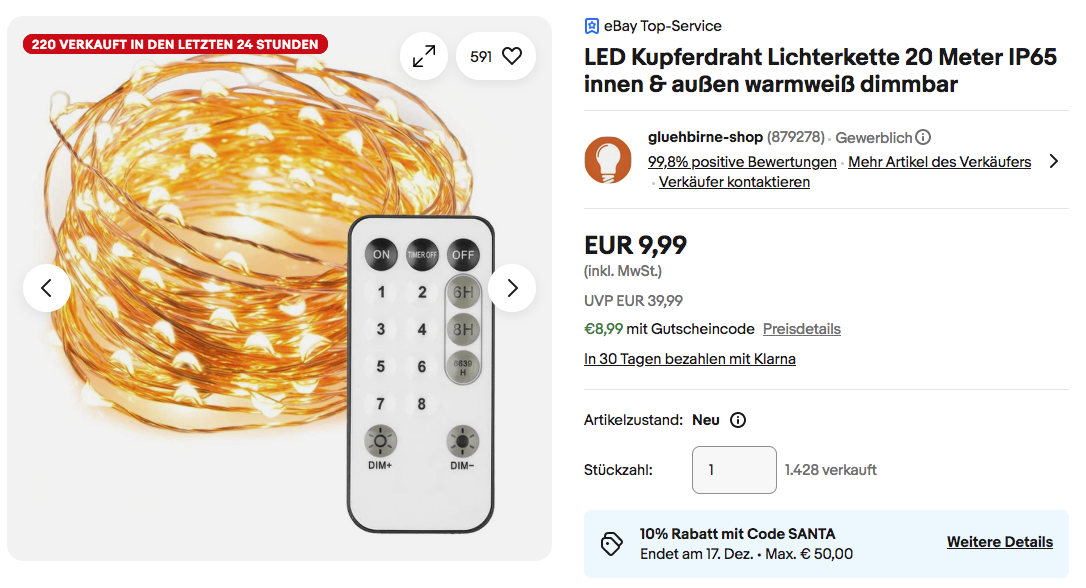Screen dimensions: 1086x588
Task: Click the discount coupon tag icon
Action: point(611,544)
